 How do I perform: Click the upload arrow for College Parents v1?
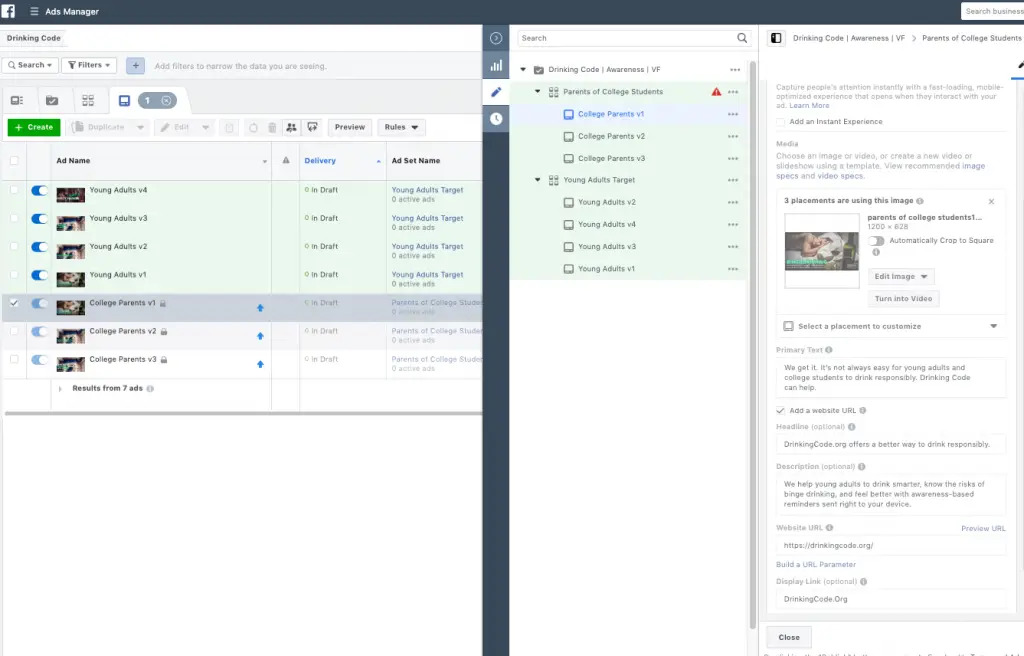point(260,308)
